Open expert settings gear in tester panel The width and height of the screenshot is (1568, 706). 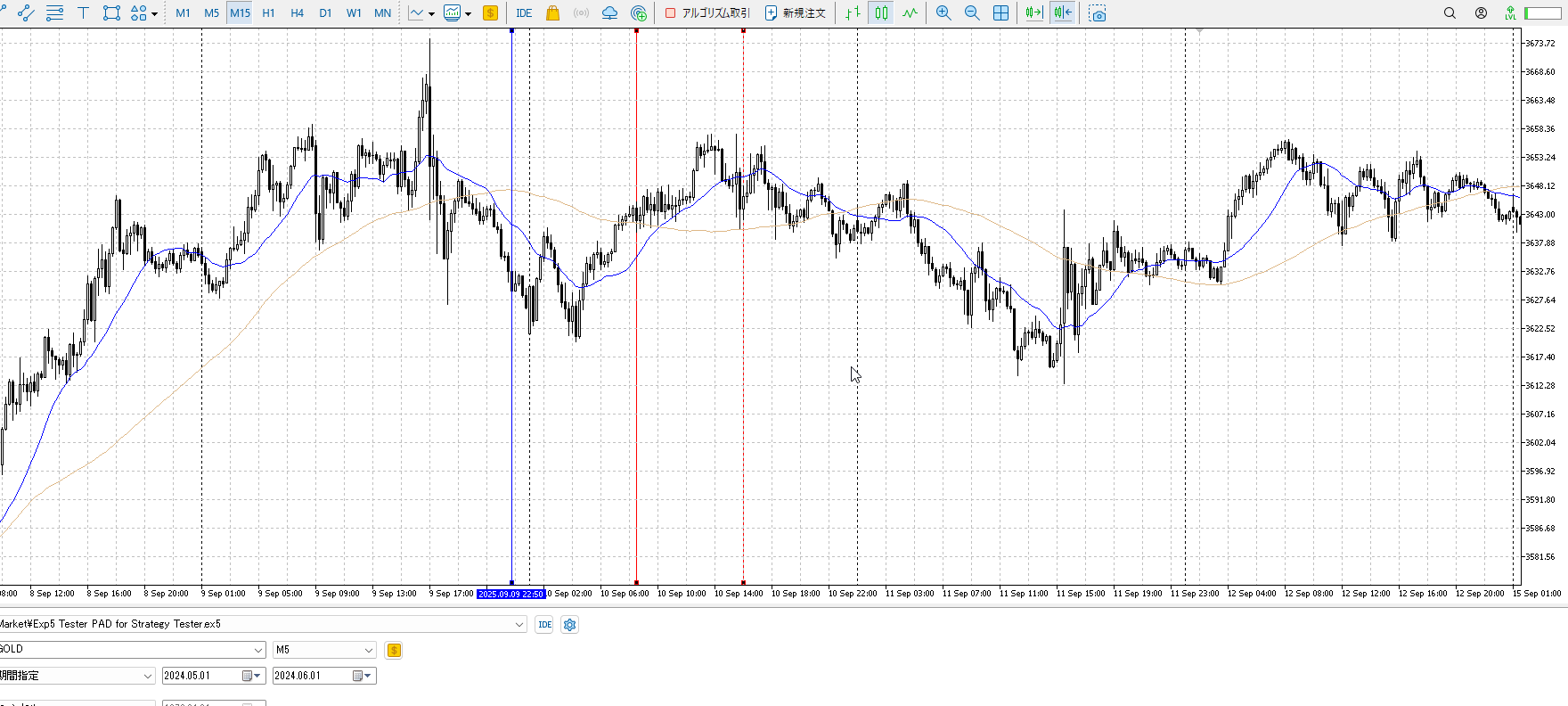[x=570, y=625]
